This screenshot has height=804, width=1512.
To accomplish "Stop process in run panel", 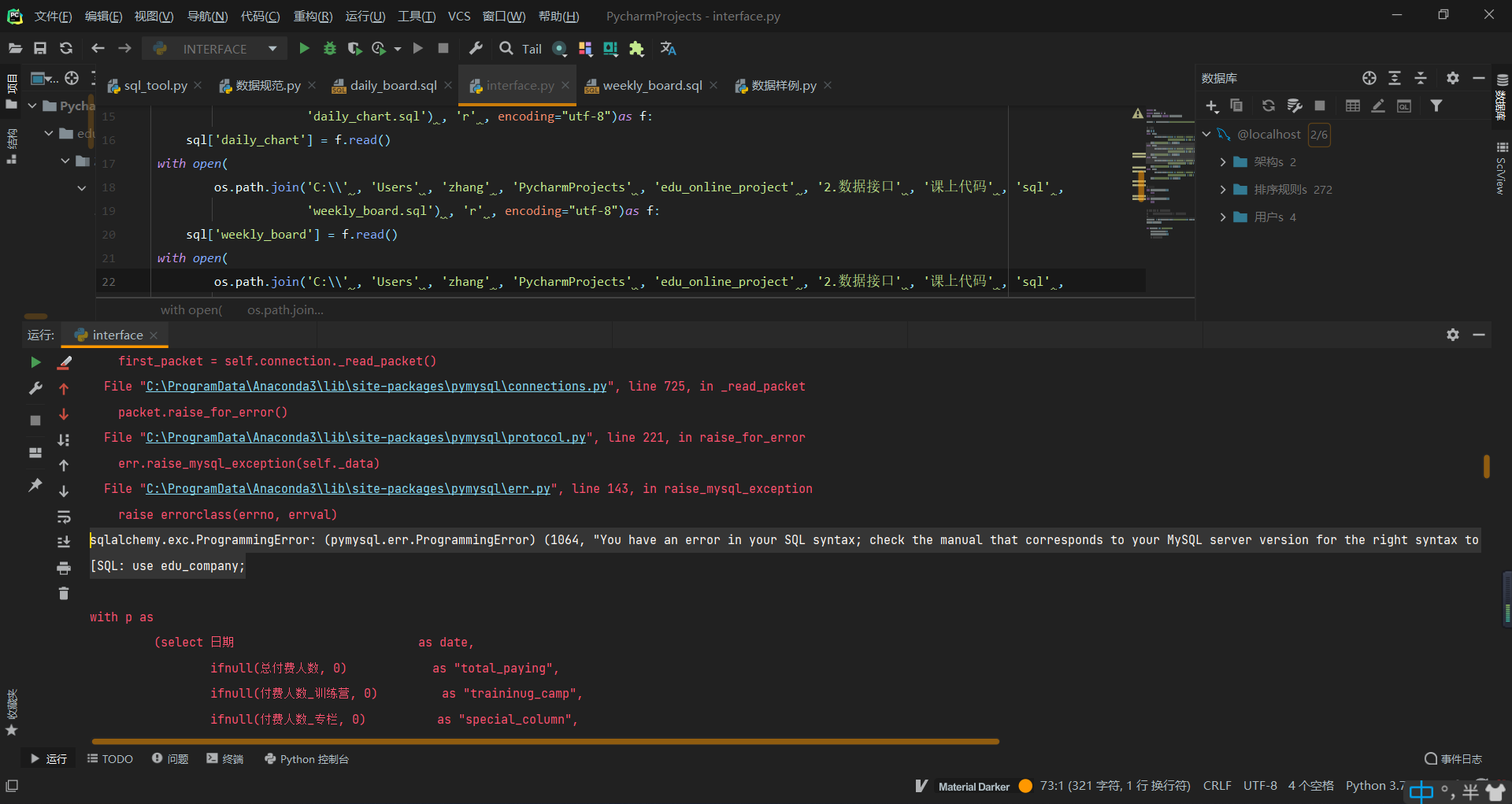I will [35, 421].
